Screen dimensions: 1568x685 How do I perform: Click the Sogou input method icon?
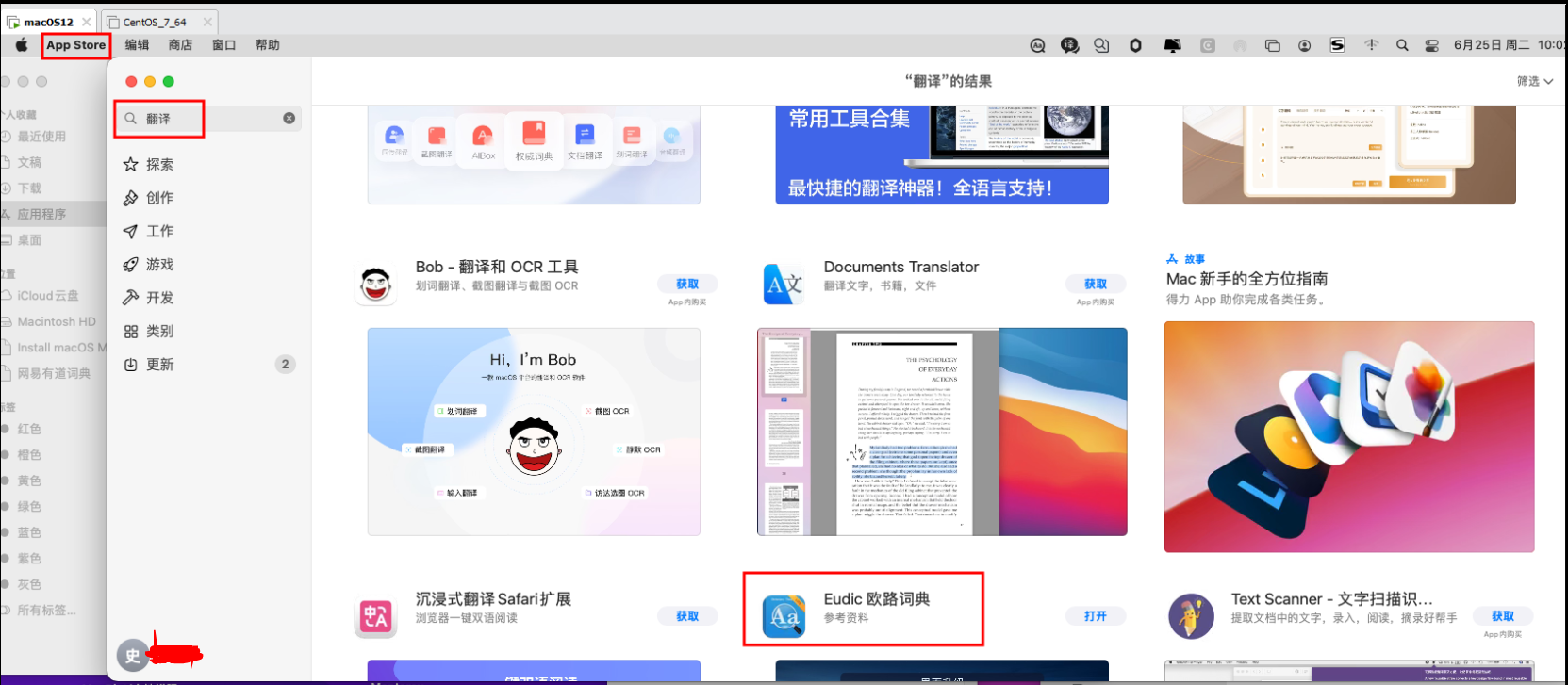[x=1337, y=45]
